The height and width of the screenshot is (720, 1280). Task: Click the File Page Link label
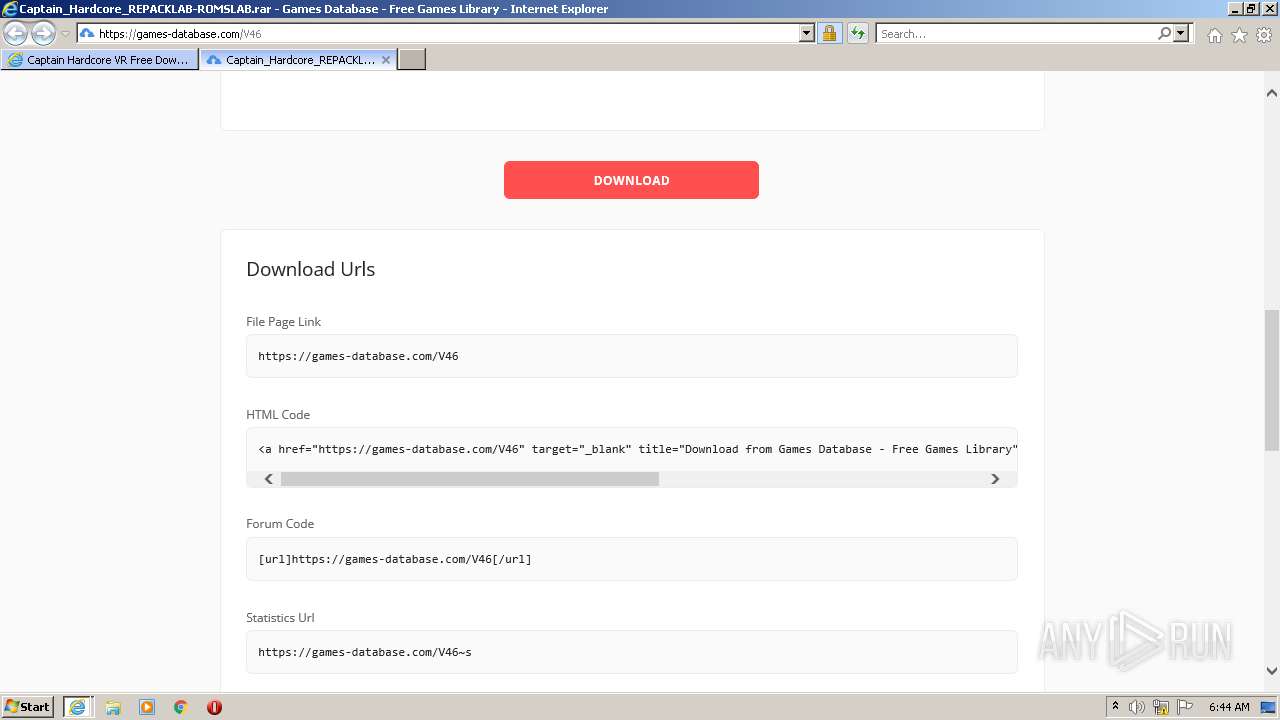point(283,322)
